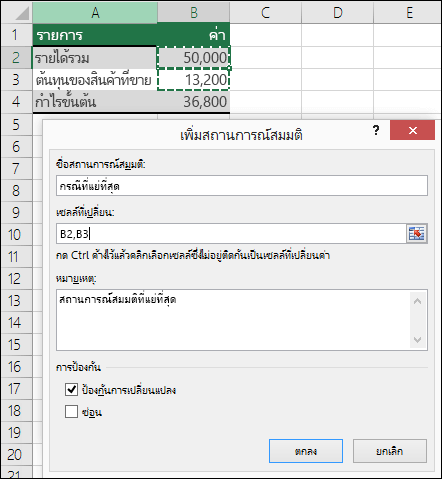This screenshot has height=479, width=442.
Task: Click empty cell C1
Action: pyautogui.click(x=266, y=35)
